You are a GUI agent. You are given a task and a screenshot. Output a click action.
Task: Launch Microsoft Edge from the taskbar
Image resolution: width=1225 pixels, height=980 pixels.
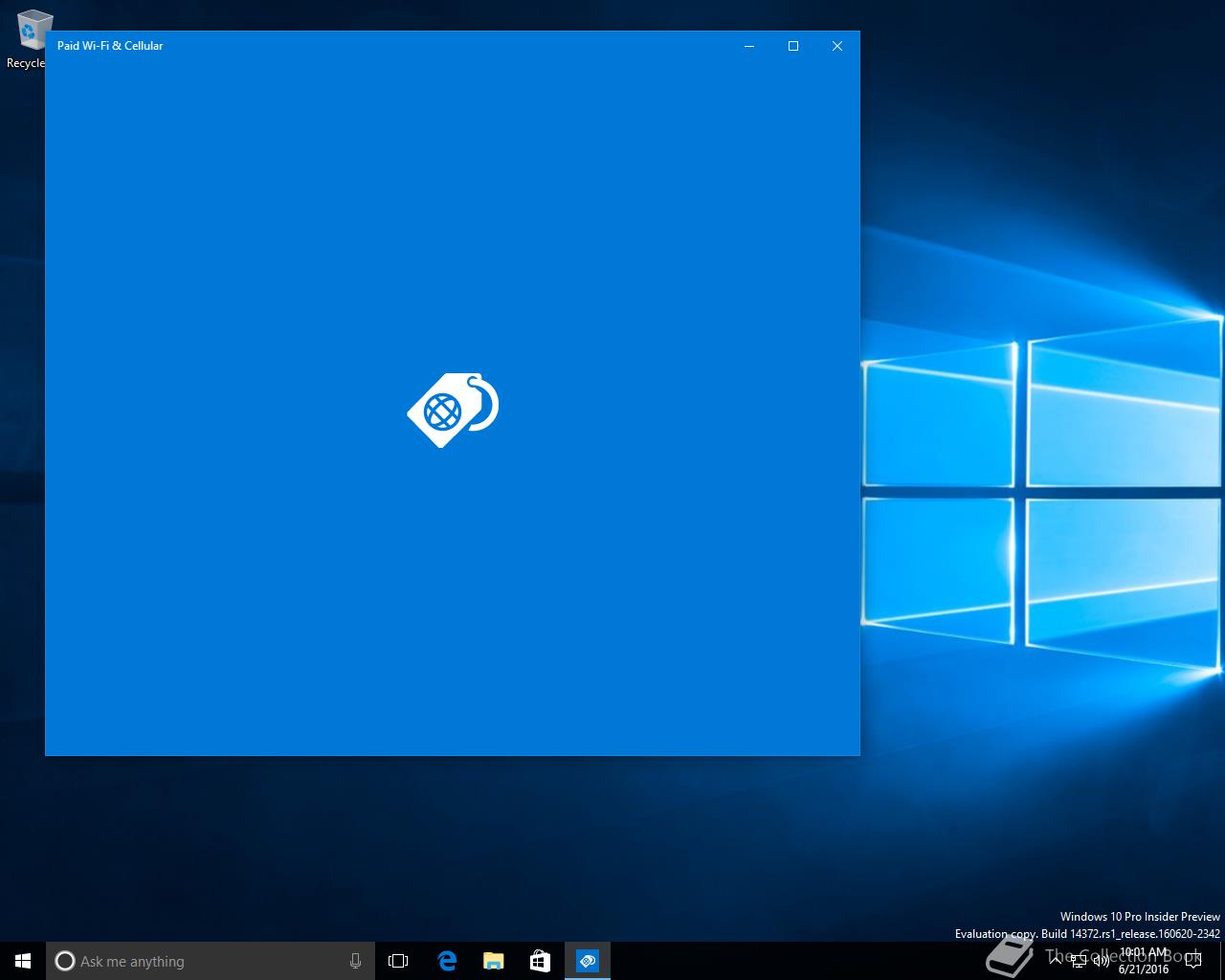(446, 961)
